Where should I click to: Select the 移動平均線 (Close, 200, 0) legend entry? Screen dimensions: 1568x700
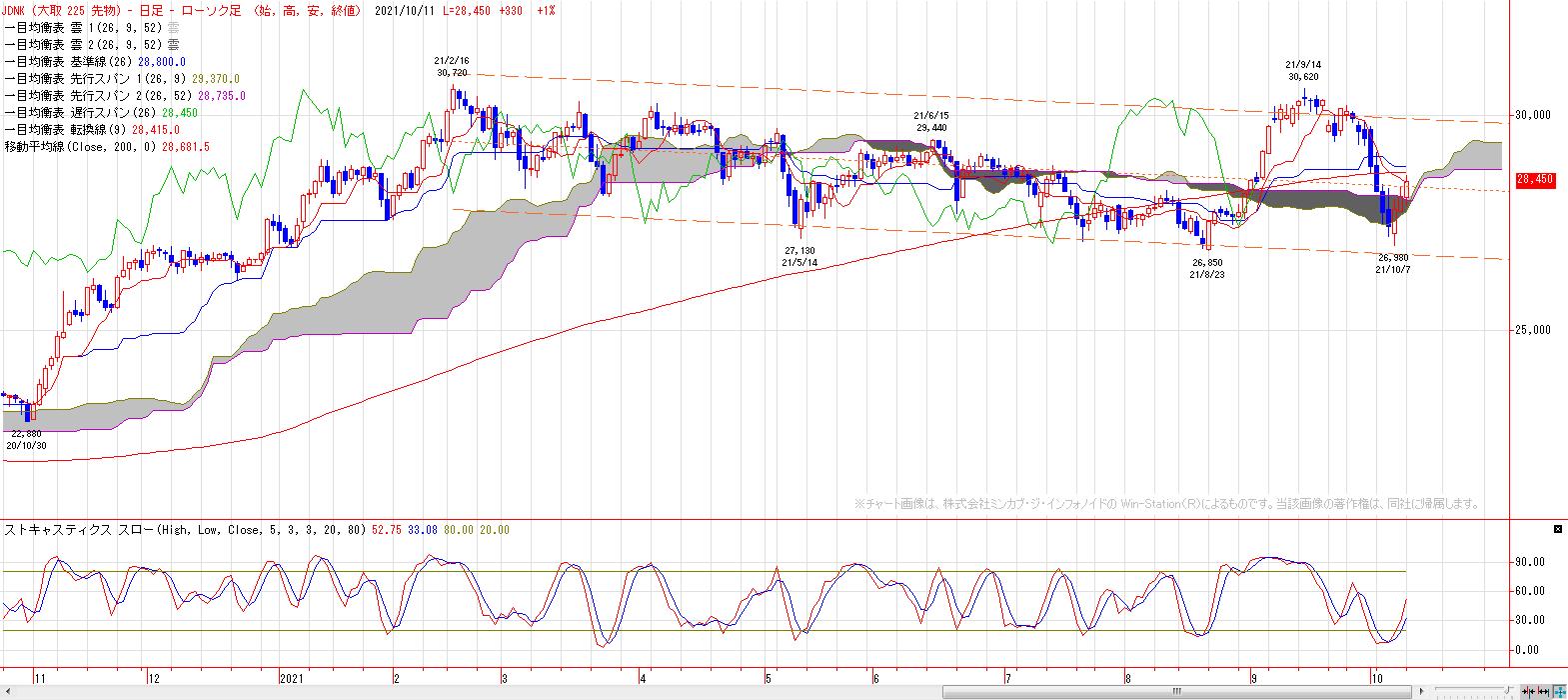pos(107,147)
